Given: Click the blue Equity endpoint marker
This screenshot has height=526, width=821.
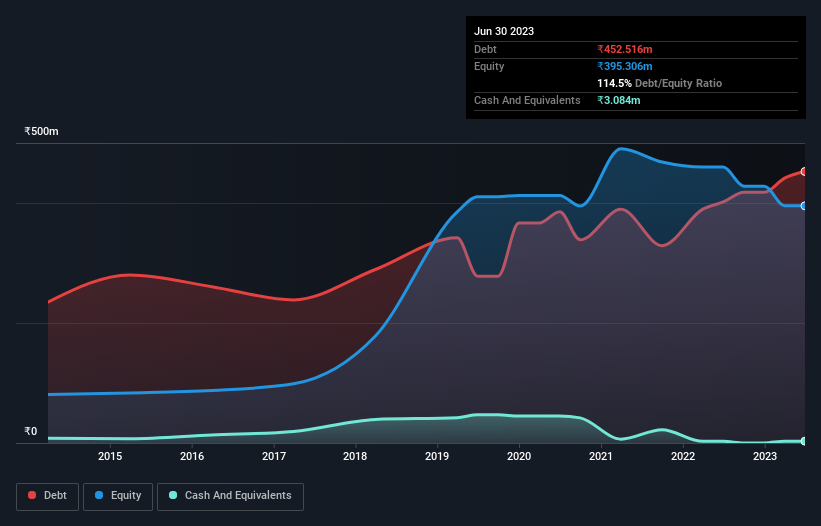Looking at the screenshot, I should [x=804, y=206].
